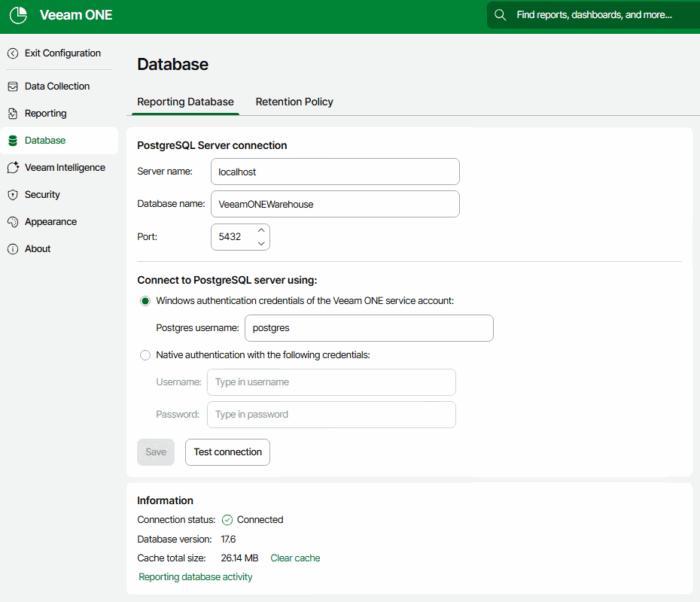
Task: Open Reporting database activity link
Action: coord(195,577)
